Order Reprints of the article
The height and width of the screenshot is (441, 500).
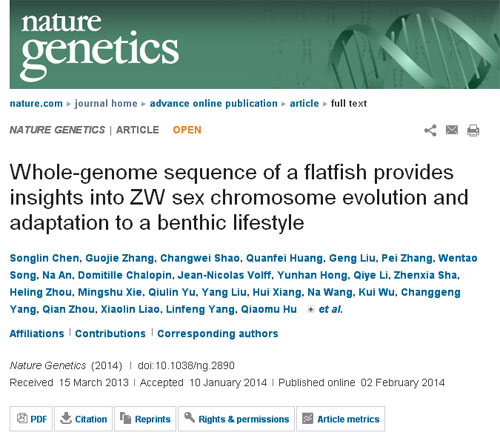pyautogui.click(x=145, y=419)
